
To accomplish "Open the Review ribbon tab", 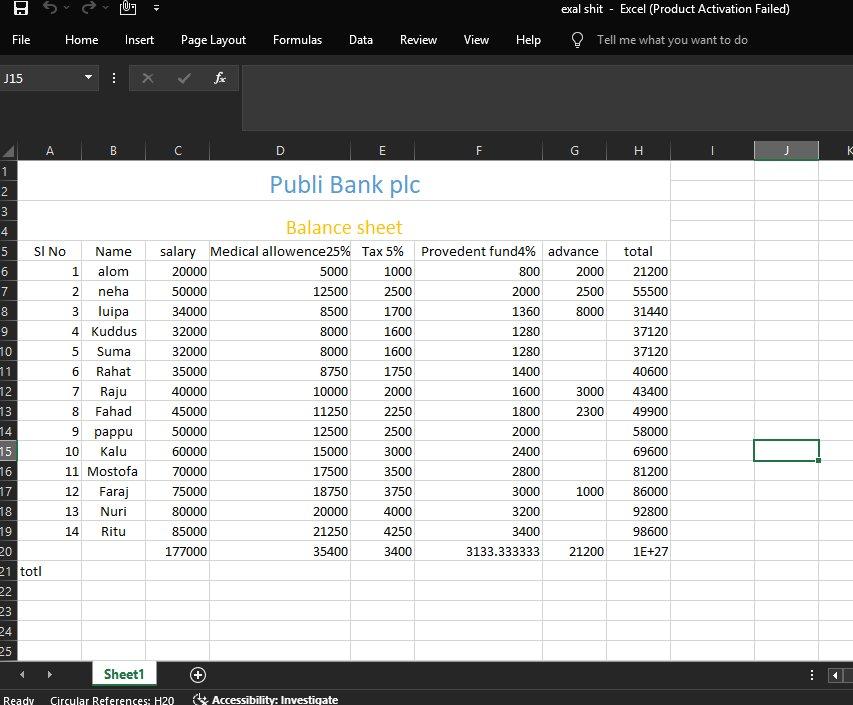I will 418,40.
